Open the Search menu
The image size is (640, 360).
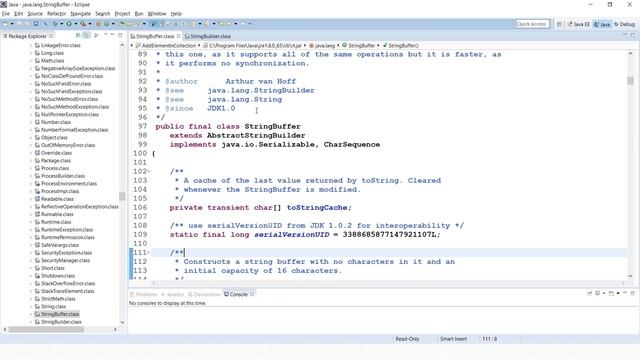102,13
